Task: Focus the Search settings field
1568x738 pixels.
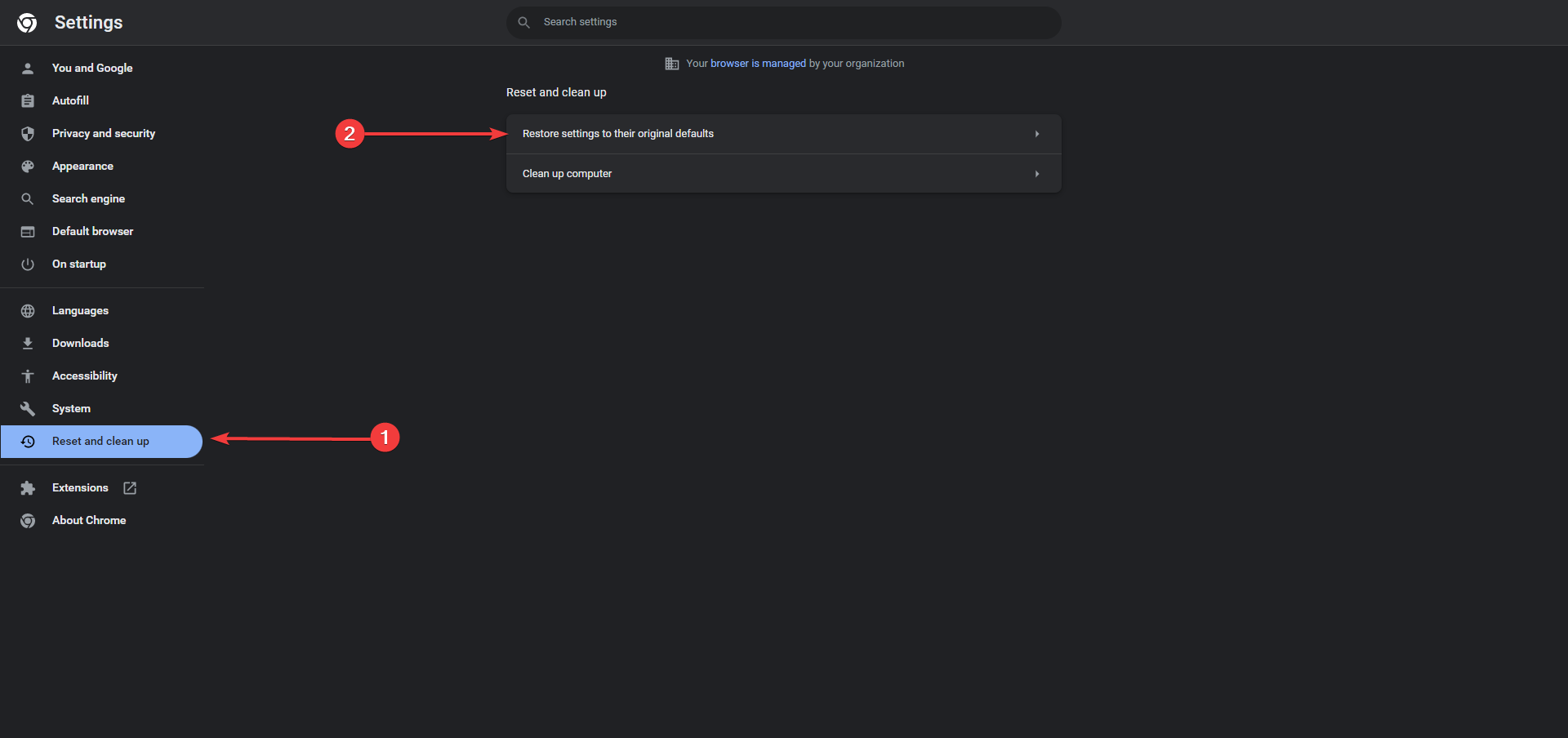Action: (x=784, y=23)
